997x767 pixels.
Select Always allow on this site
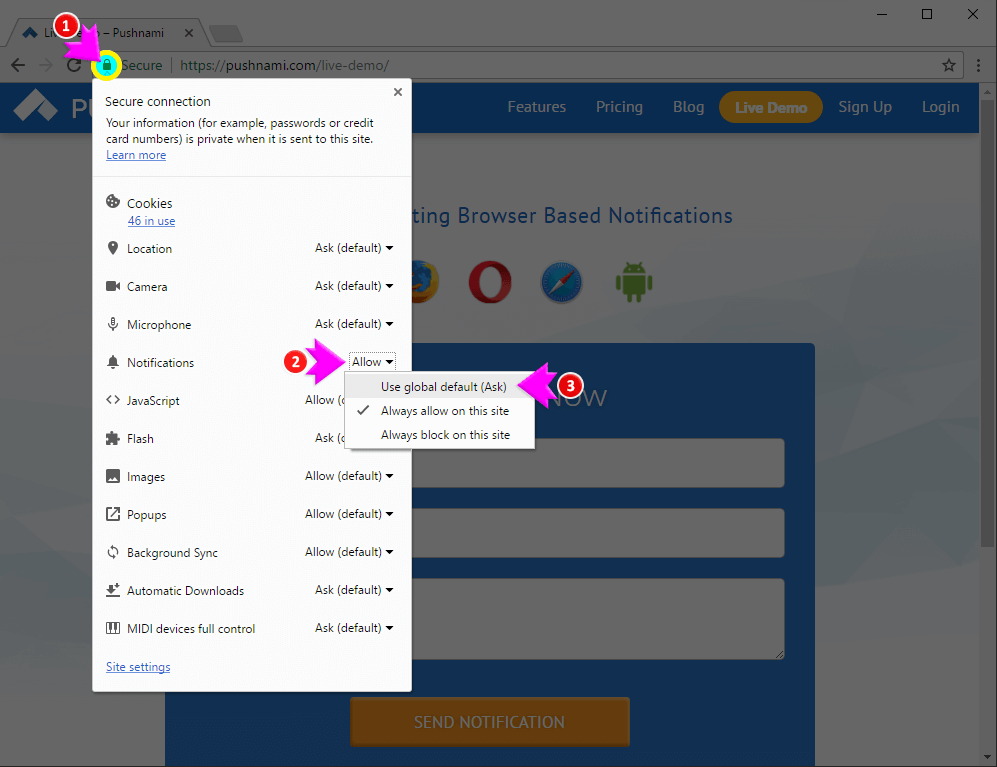tap(444, 411)
